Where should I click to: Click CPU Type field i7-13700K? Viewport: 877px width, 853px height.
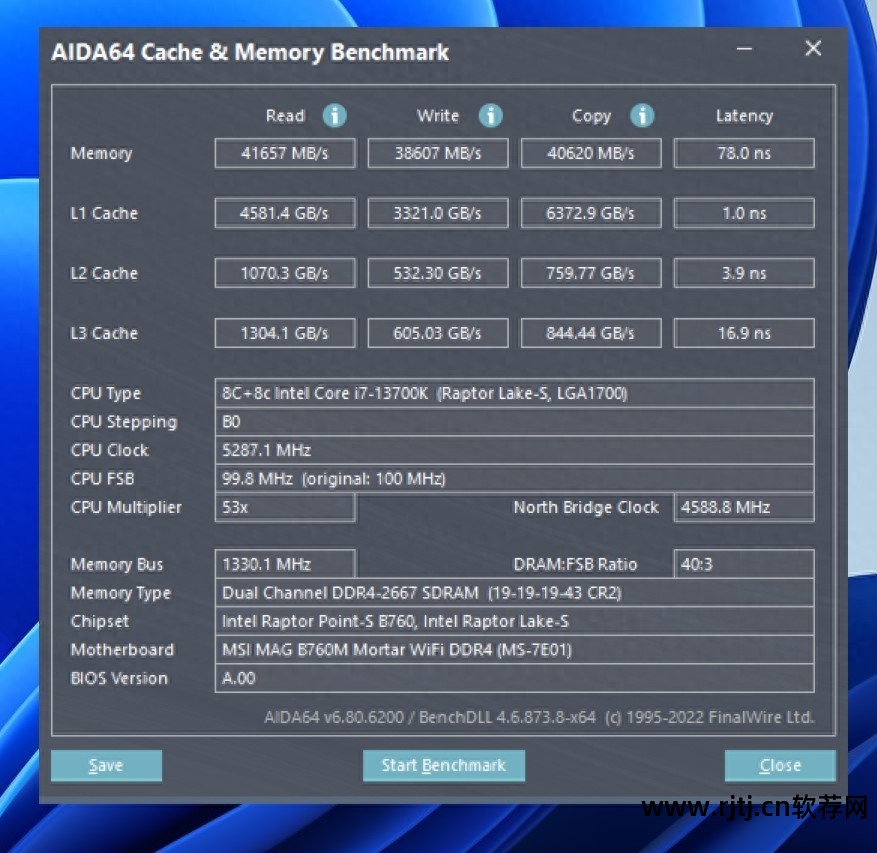(x=515, y=393)
